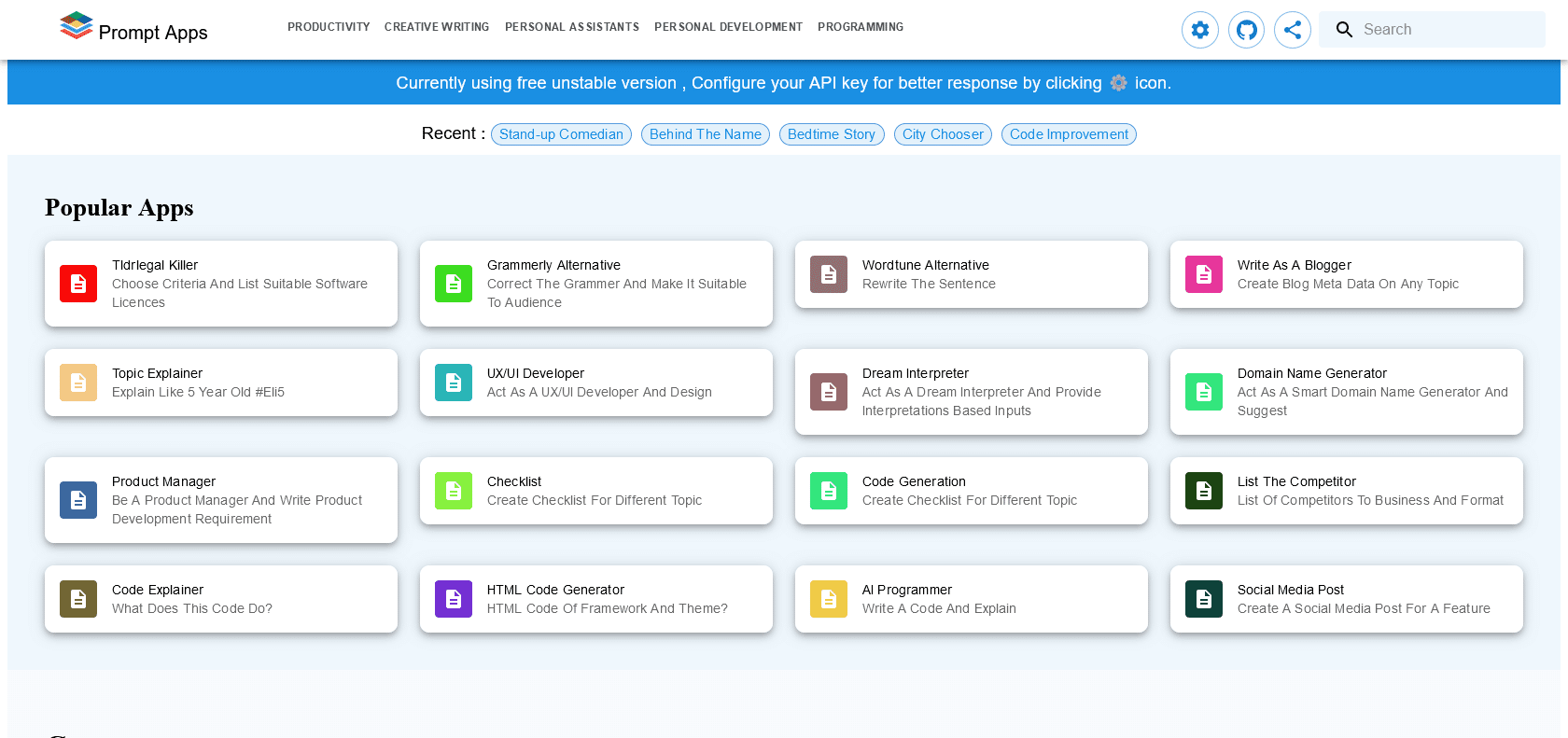Open the Domain Name Generator title

[x=1312, y=373]
